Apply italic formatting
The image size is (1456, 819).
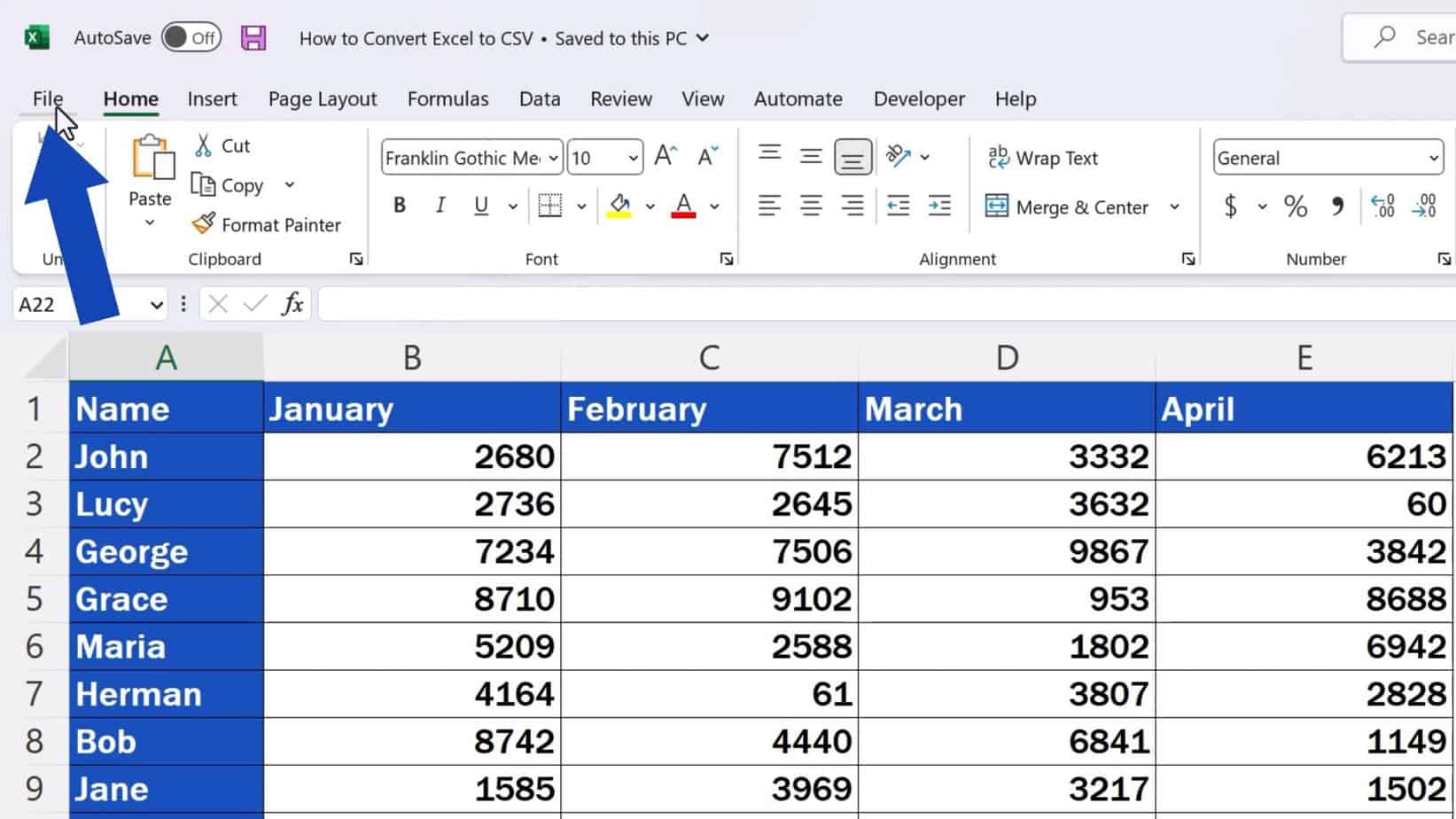pyautogui.click(x=440, y=205)
